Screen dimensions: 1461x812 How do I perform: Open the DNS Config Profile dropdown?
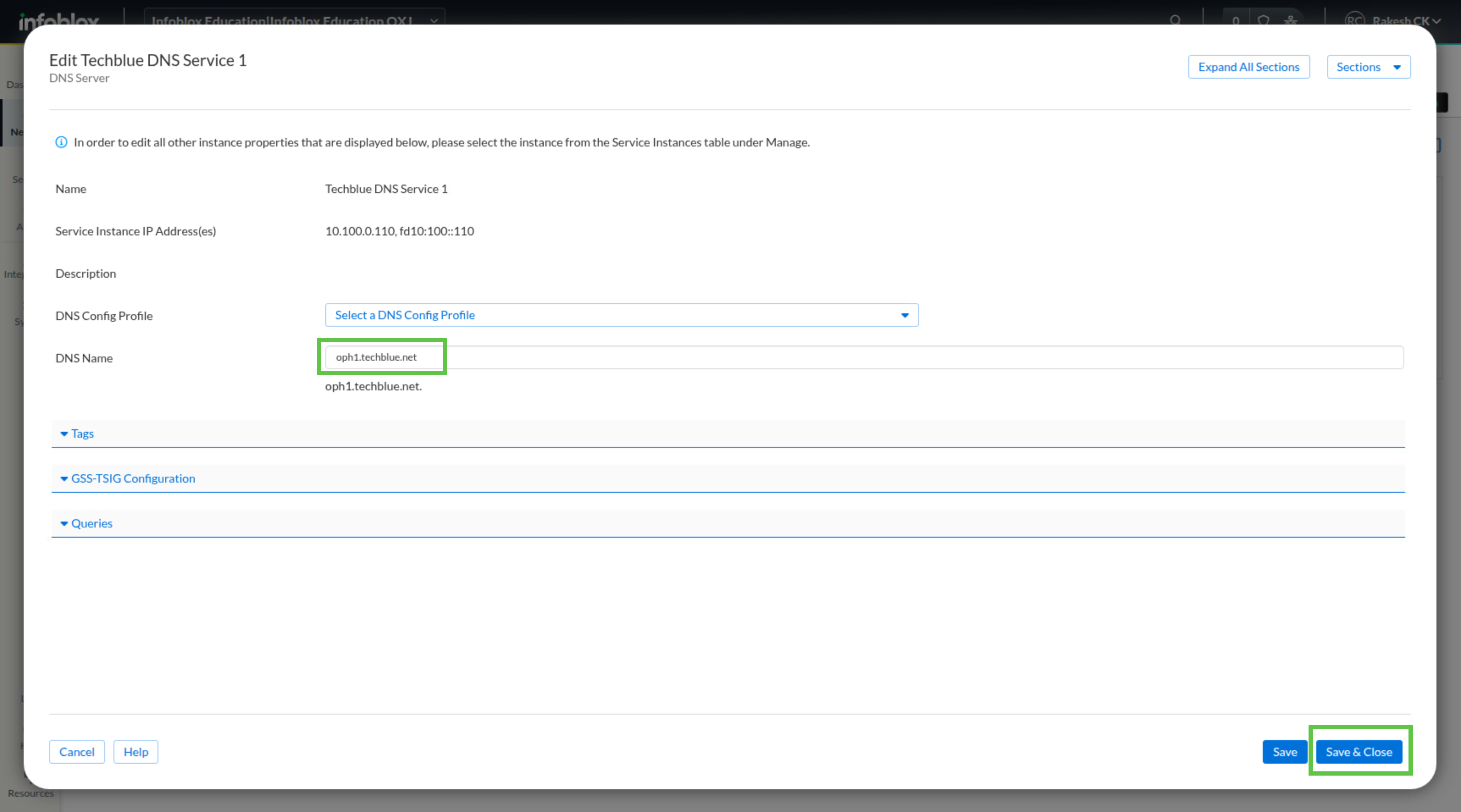click(621, 315)
